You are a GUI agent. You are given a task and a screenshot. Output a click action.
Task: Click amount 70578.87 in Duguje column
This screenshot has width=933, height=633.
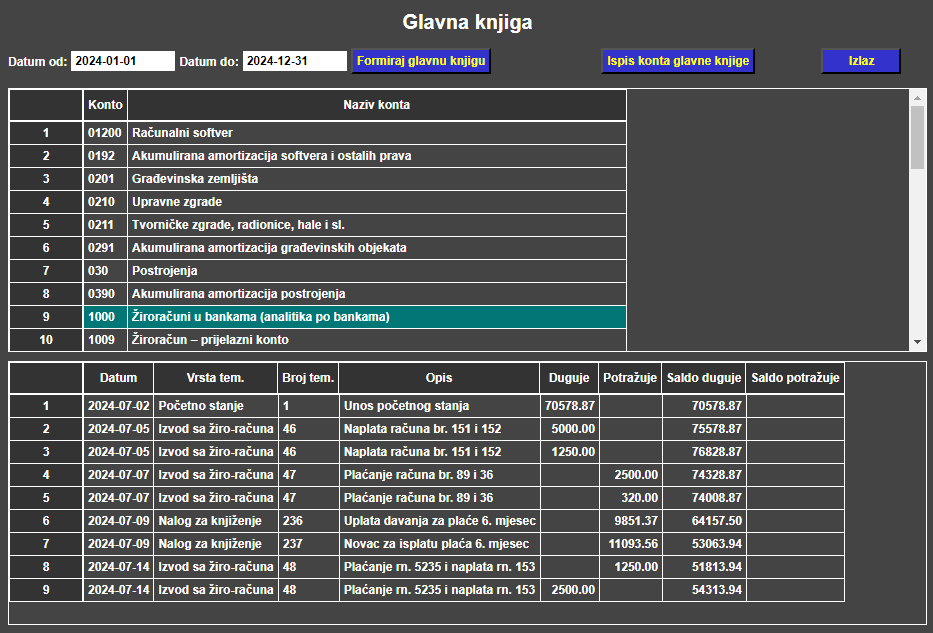click(x=569, y=406)
